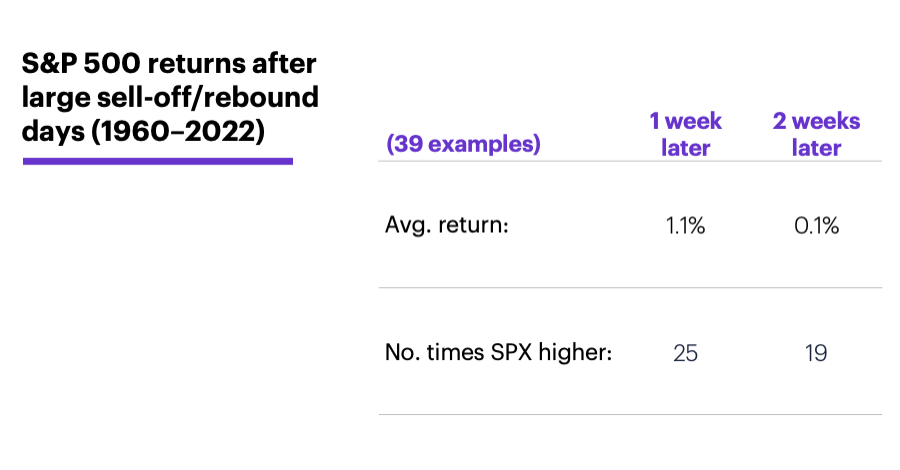Click the '1 week later' column header

(685, 134)
